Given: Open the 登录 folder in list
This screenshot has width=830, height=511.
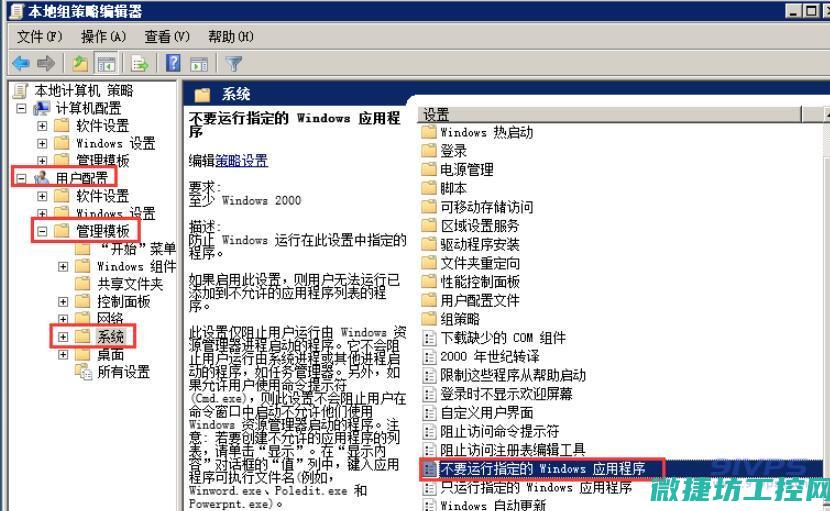Looking at the screenshot, I should (x=454, y=150).
